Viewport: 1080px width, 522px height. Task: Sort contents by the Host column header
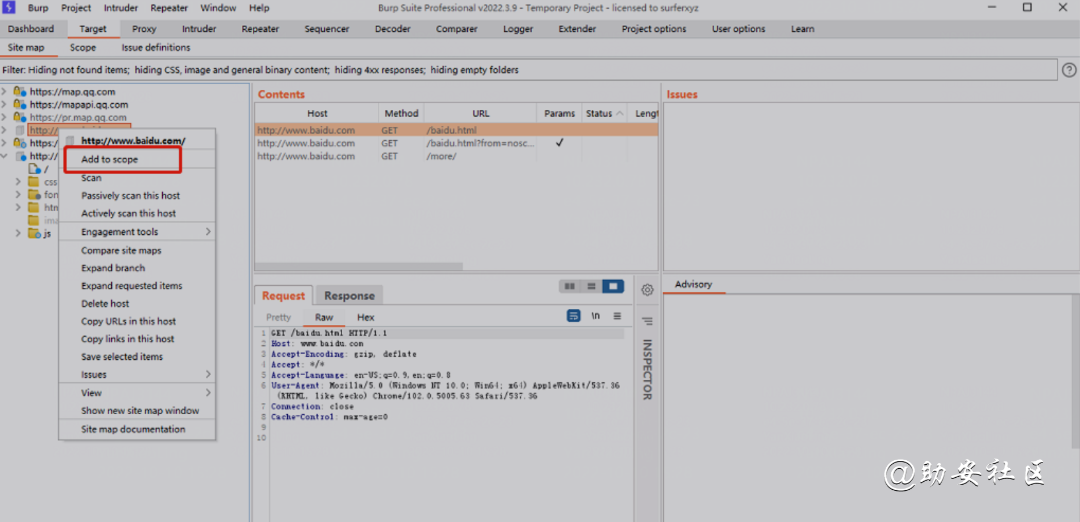click(x=317, y=114)
